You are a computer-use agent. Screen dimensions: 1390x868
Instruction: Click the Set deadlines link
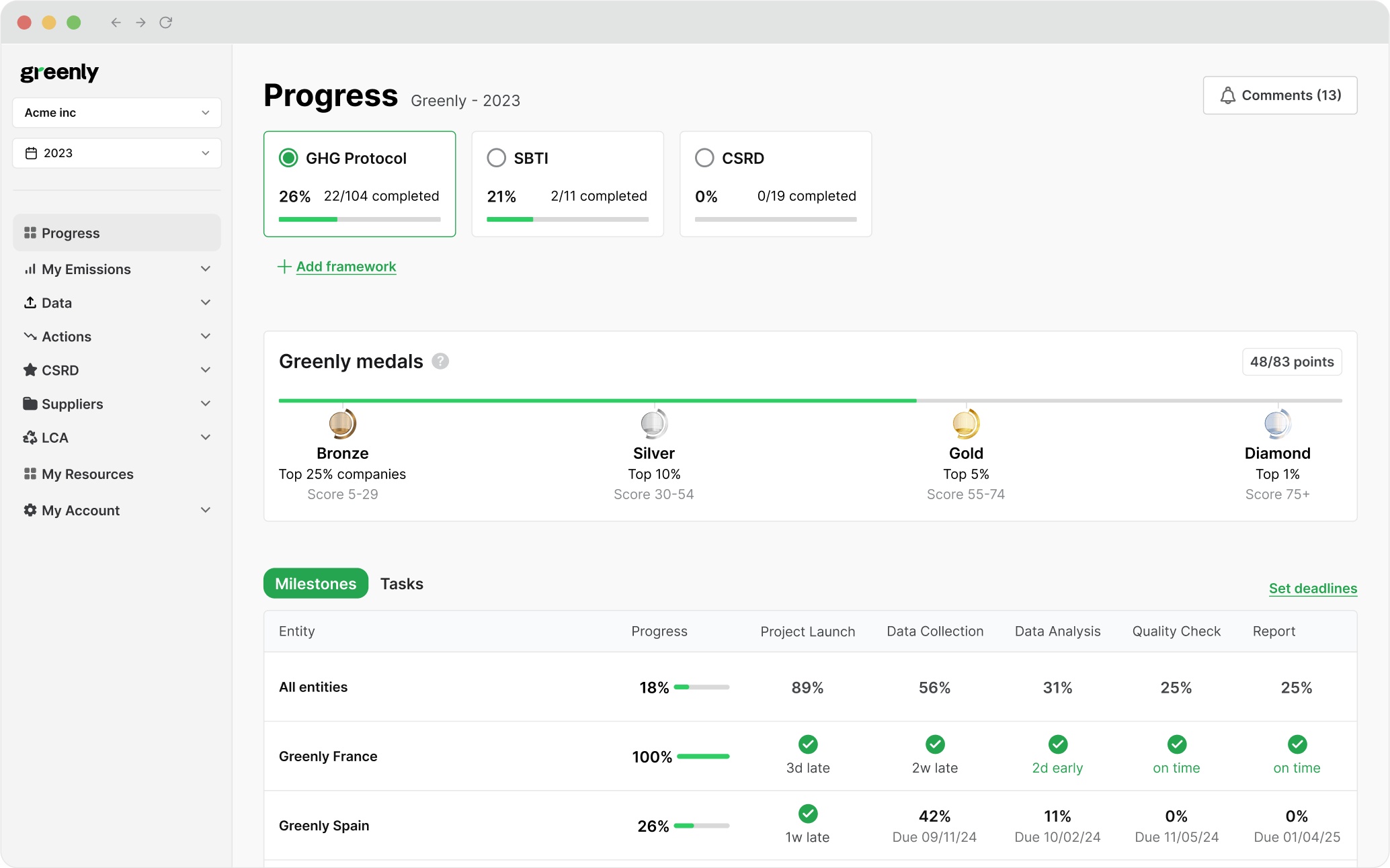coord(1313,589)
